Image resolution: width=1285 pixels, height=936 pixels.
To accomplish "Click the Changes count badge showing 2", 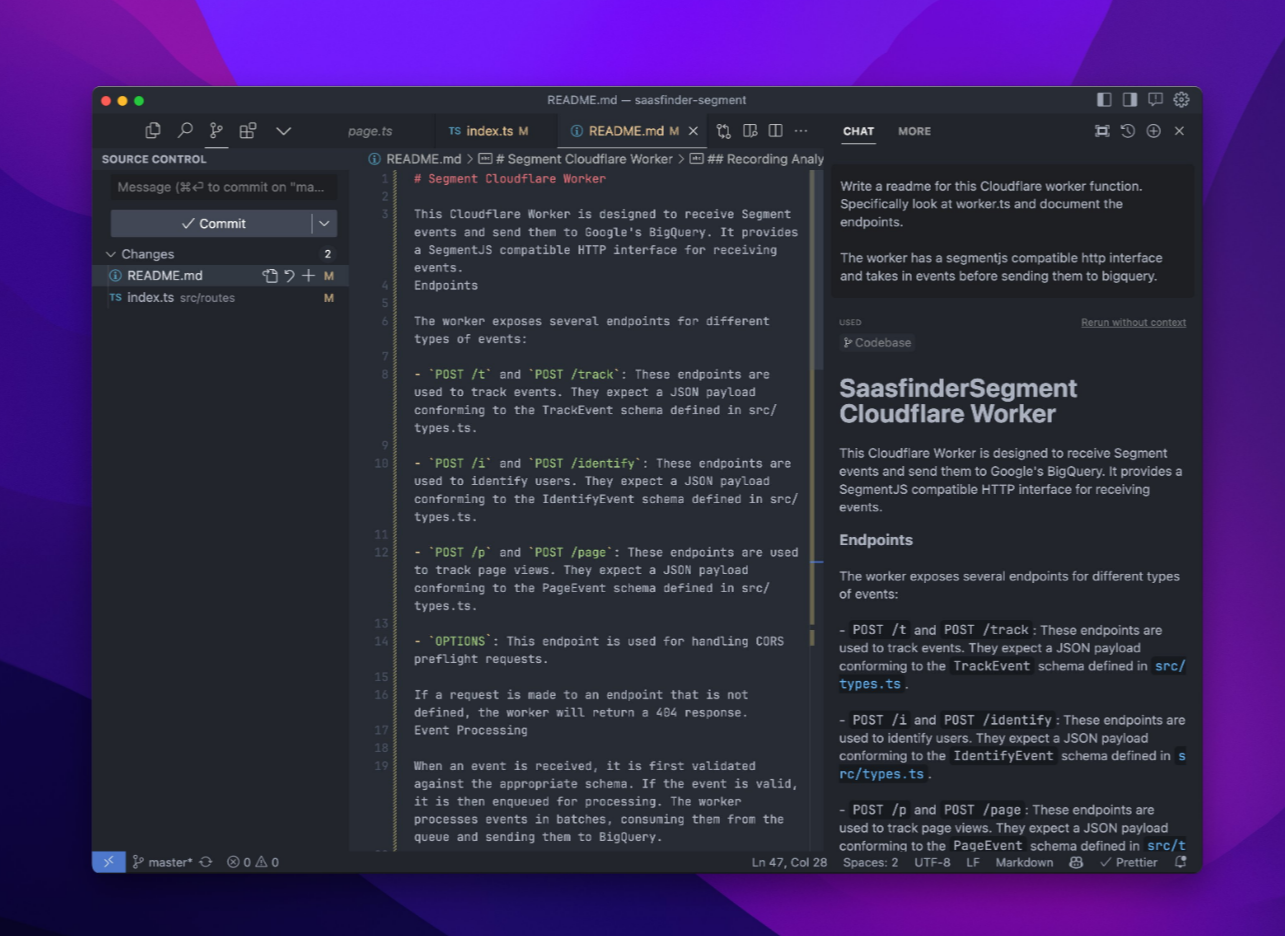I will pos(327,254).
